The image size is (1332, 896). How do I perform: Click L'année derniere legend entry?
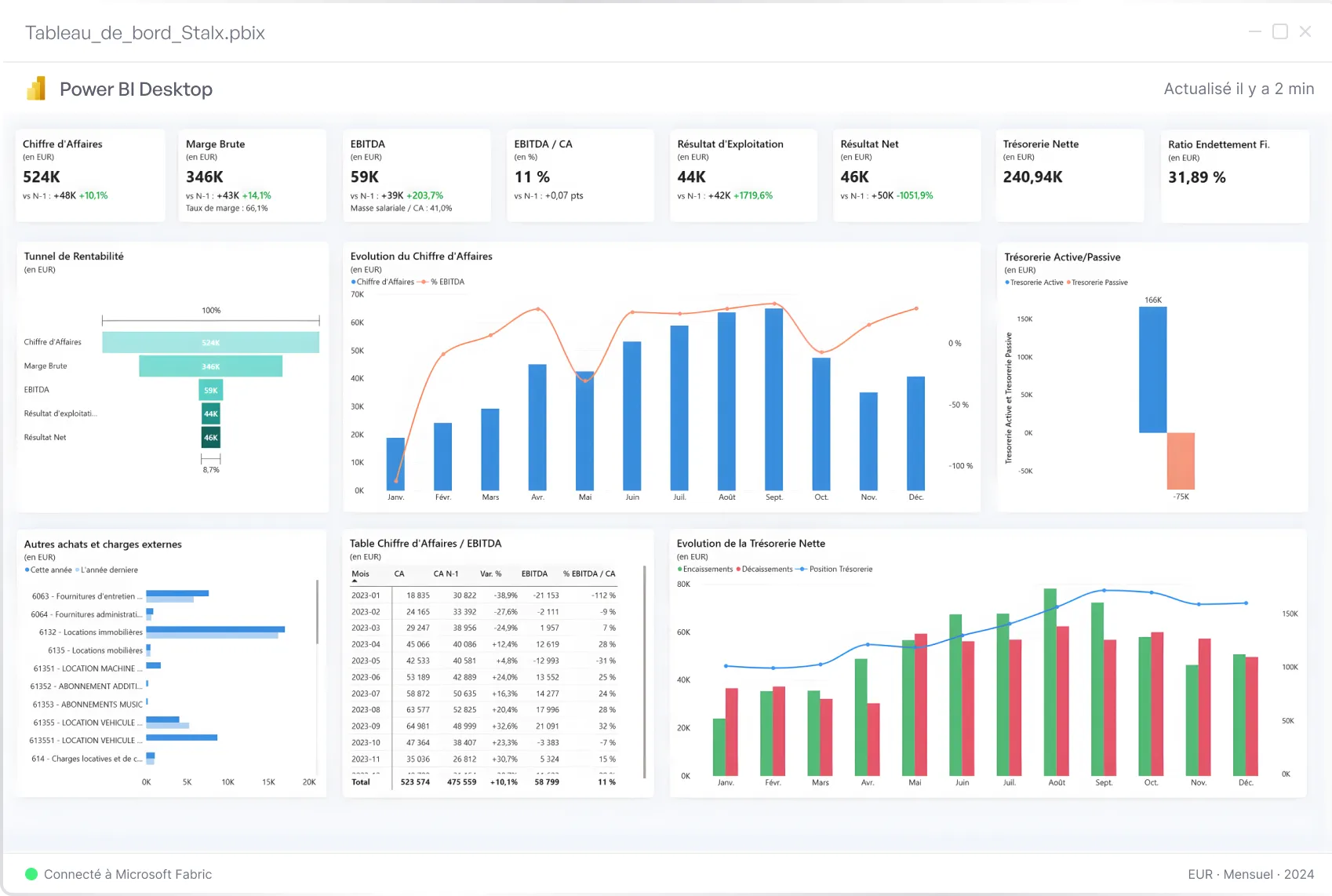point(107,570)
